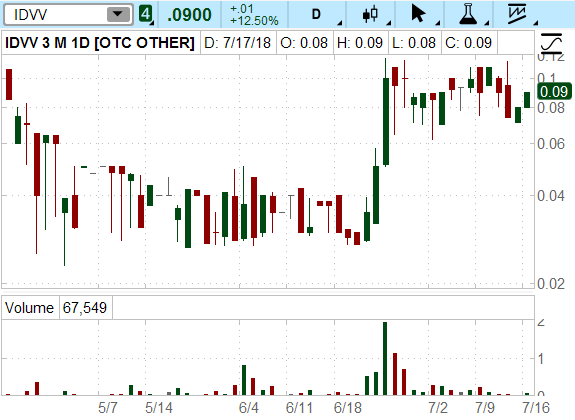Click the green level 4 quote icon
Image resolution: width=575 pixels, height=420 pixels.
(x=146, y=15)
